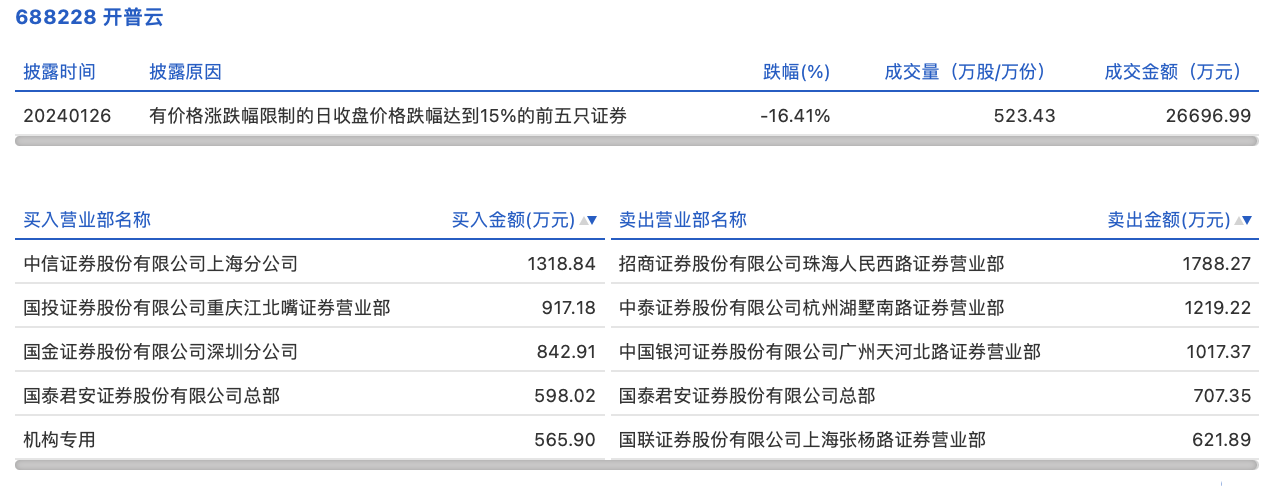Click the scrollbar below the buyer table
Viewport: 1274px width, 486px height.
click(308, 465)
